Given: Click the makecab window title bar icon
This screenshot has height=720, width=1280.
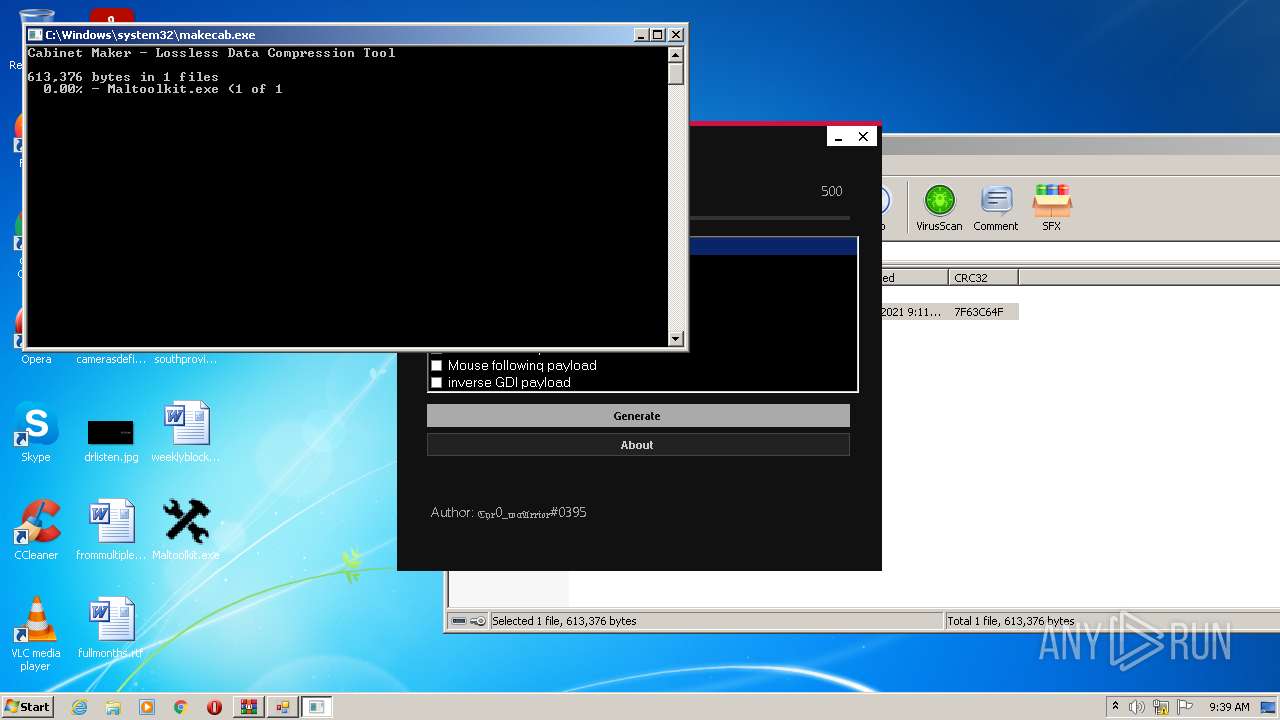Looking at the screenshot, I should [x=36, y=35].
